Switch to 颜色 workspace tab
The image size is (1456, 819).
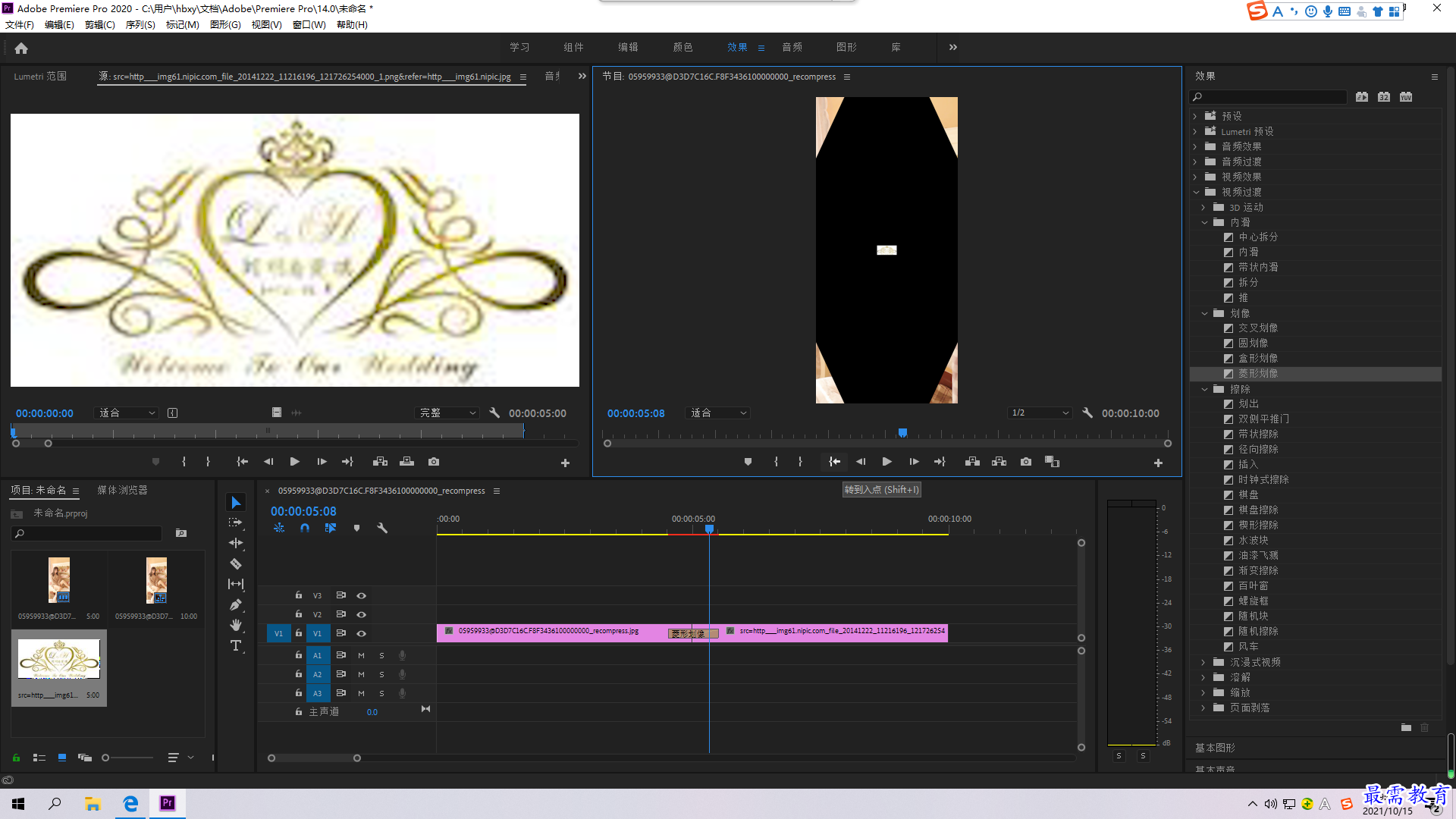coord(682,47)
